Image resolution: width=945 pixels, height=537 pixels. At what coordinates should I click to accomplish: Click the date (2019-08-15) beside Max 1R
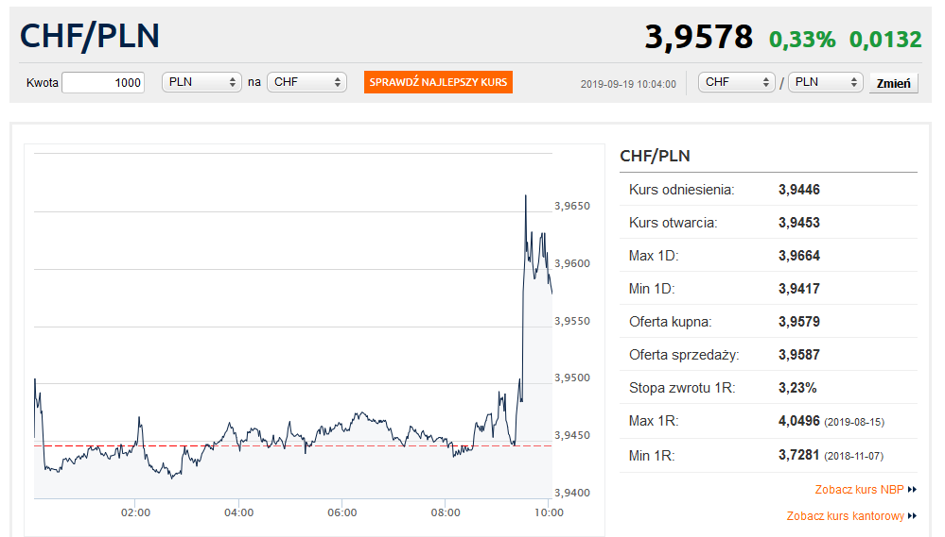(x=854, y=422)
